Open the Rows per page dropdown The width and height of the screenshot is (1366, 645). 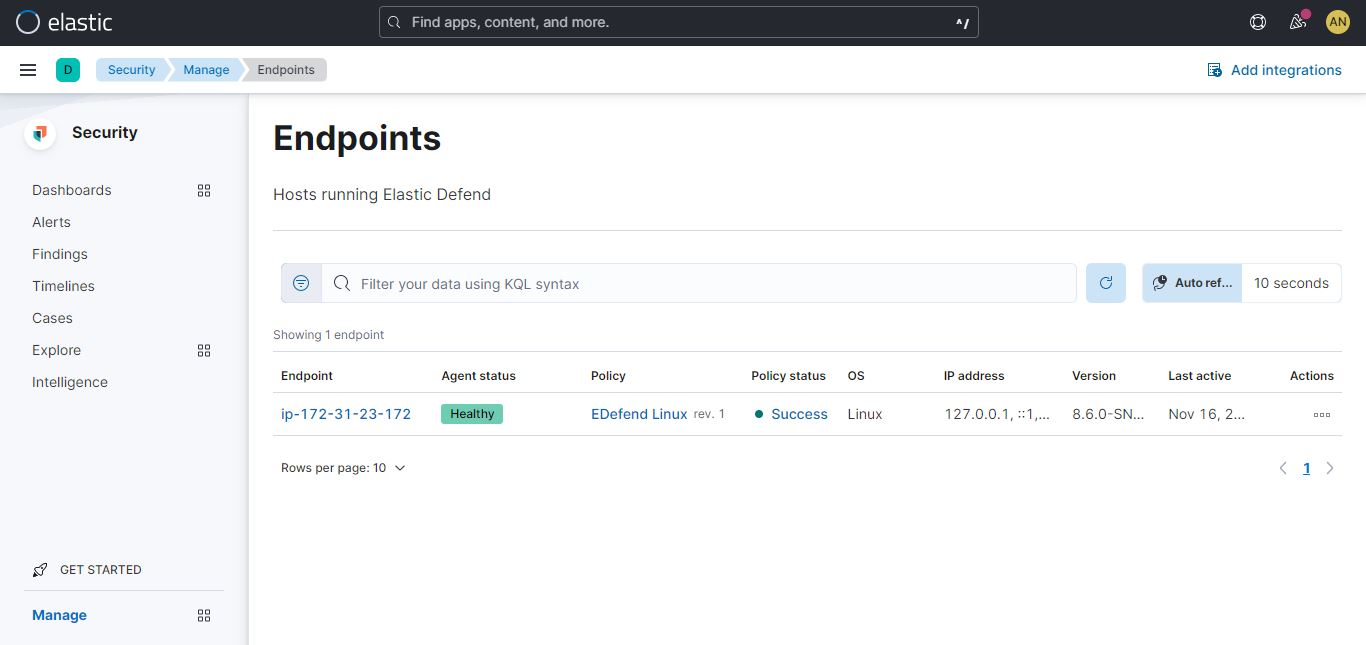coord(344,467)
